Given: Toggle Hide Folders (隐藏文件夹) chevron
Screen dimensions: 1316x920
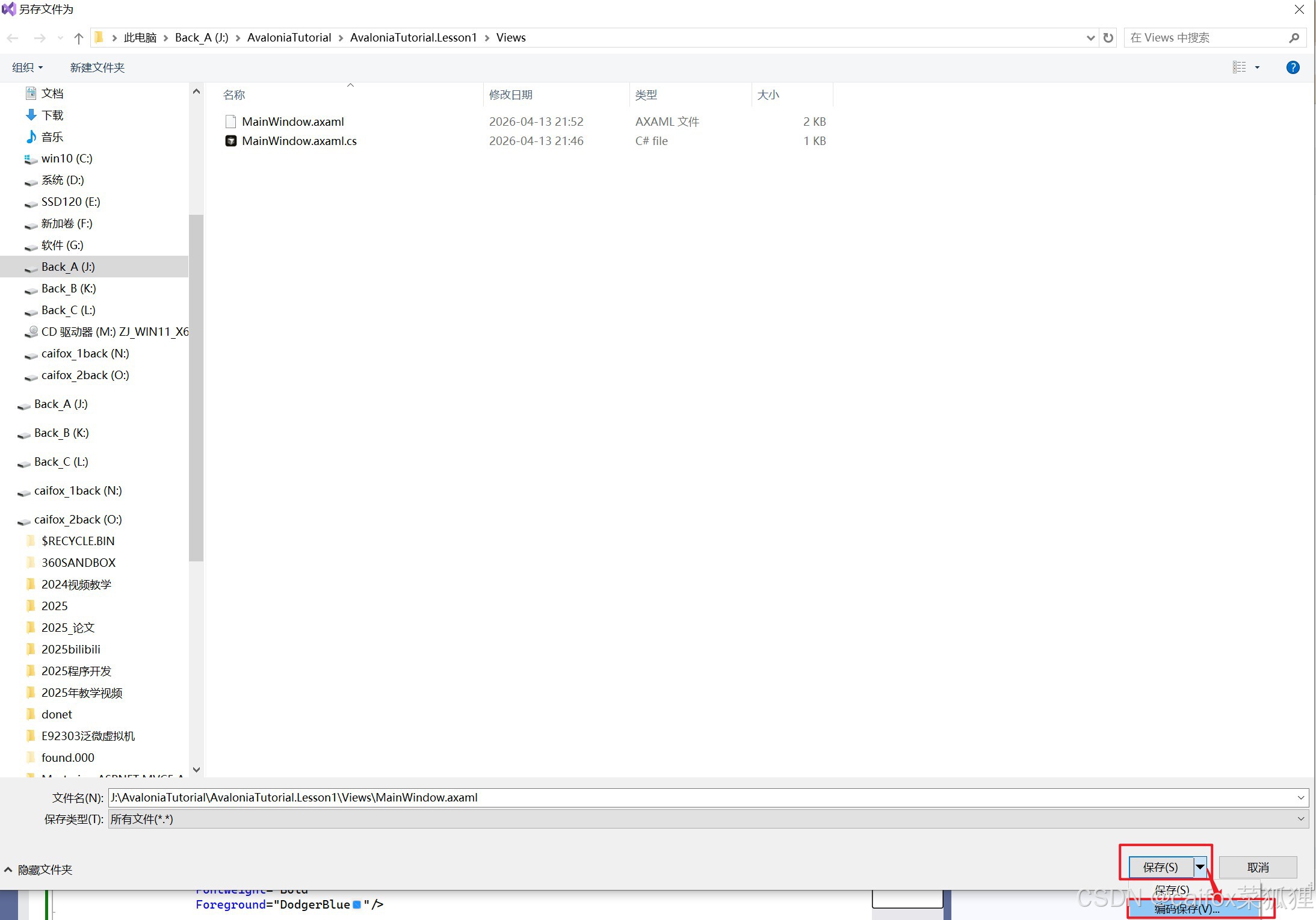Looking at the screenshot, I should (8, 869).
